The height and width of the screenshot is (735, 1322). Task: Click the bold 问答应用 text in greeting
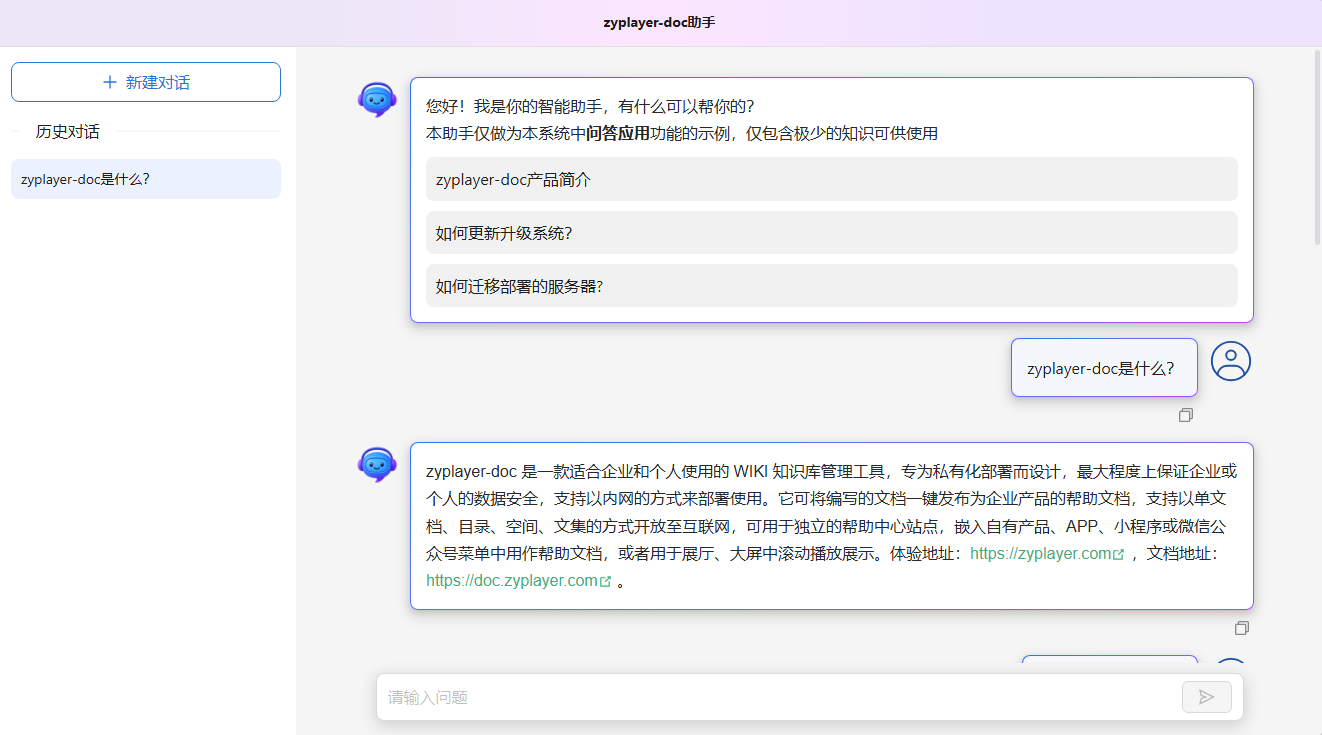pyautogui.click(x=618, y=133)
